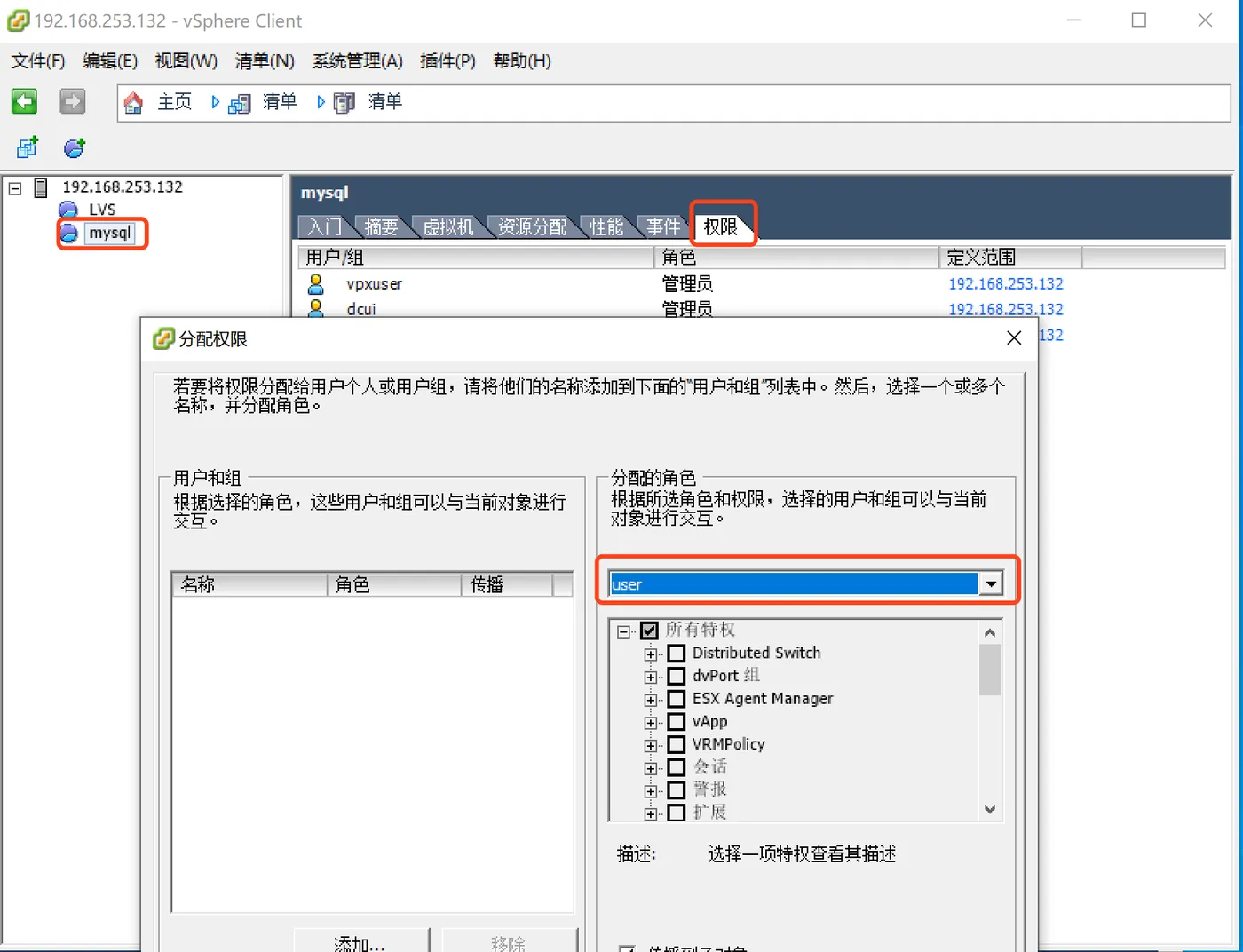Toggle the 所有特权 checkbox
Screen dimensions: 1243x952
click(x=649, y=630)
